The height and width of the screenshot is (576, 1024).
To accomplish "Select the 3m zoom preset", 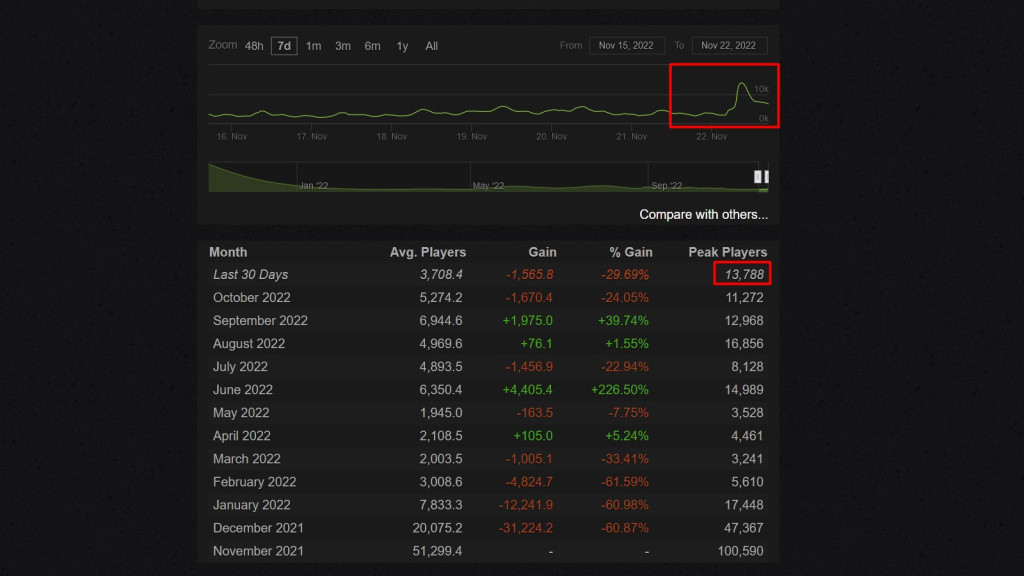I will [343, 46].
